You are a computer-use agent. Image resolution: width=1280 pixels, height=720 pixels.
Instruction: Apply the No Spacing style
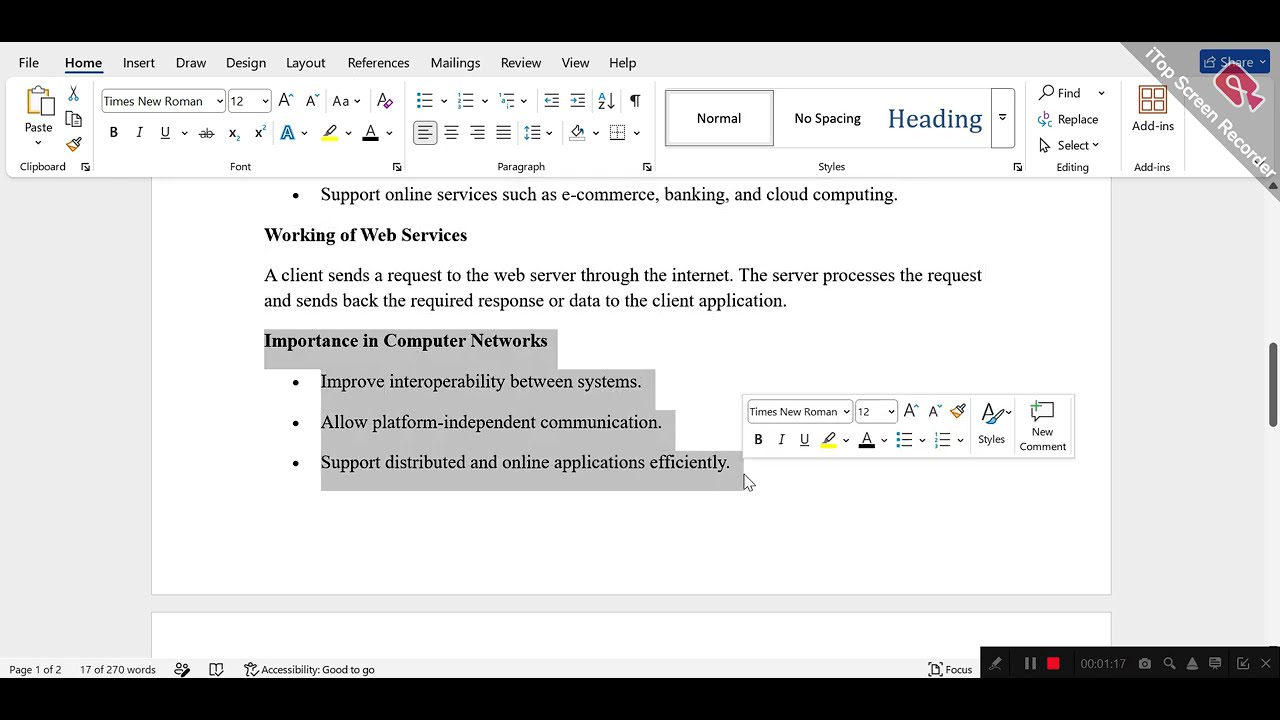[827, 118]
